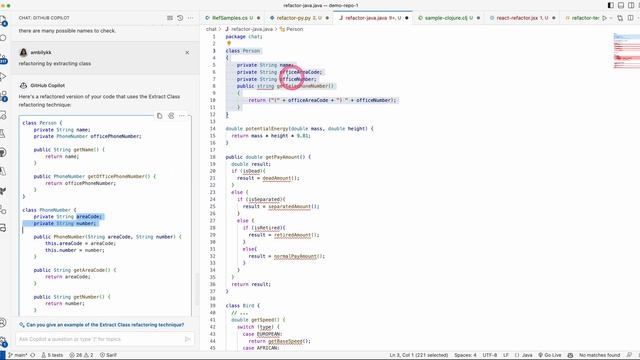Open the compare changes editor icon
This screenshot has width=640, height=360.
click(620, 18)
